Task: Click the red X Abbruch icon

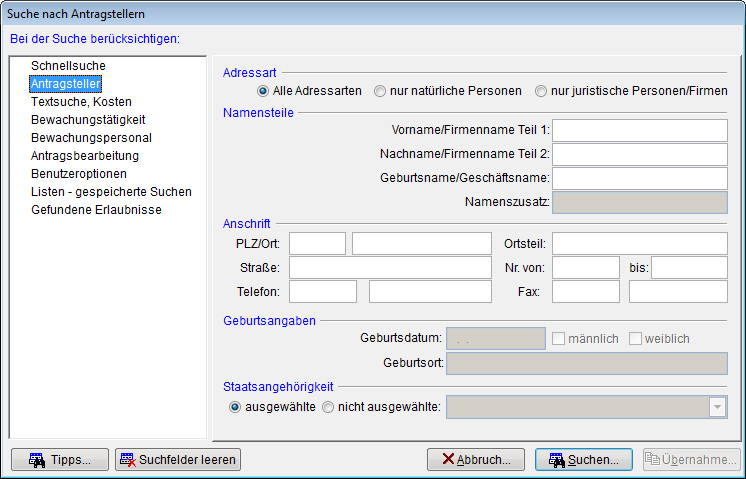Action: coord(444,460)
